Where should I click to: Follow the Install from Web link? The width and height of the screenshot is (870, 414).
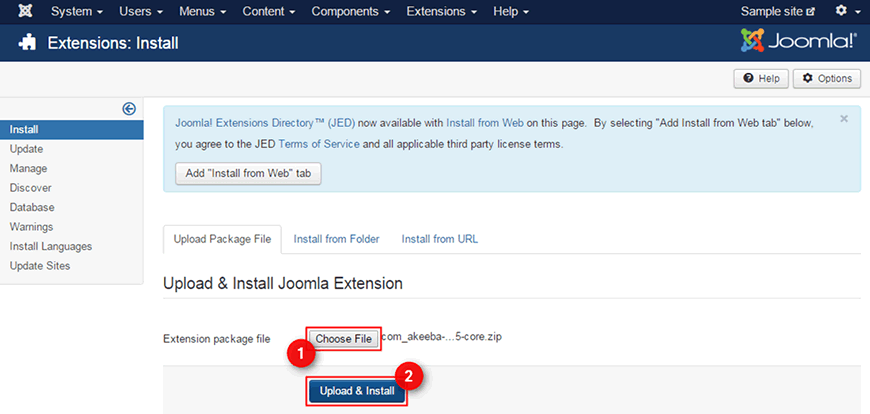point(485,124)
